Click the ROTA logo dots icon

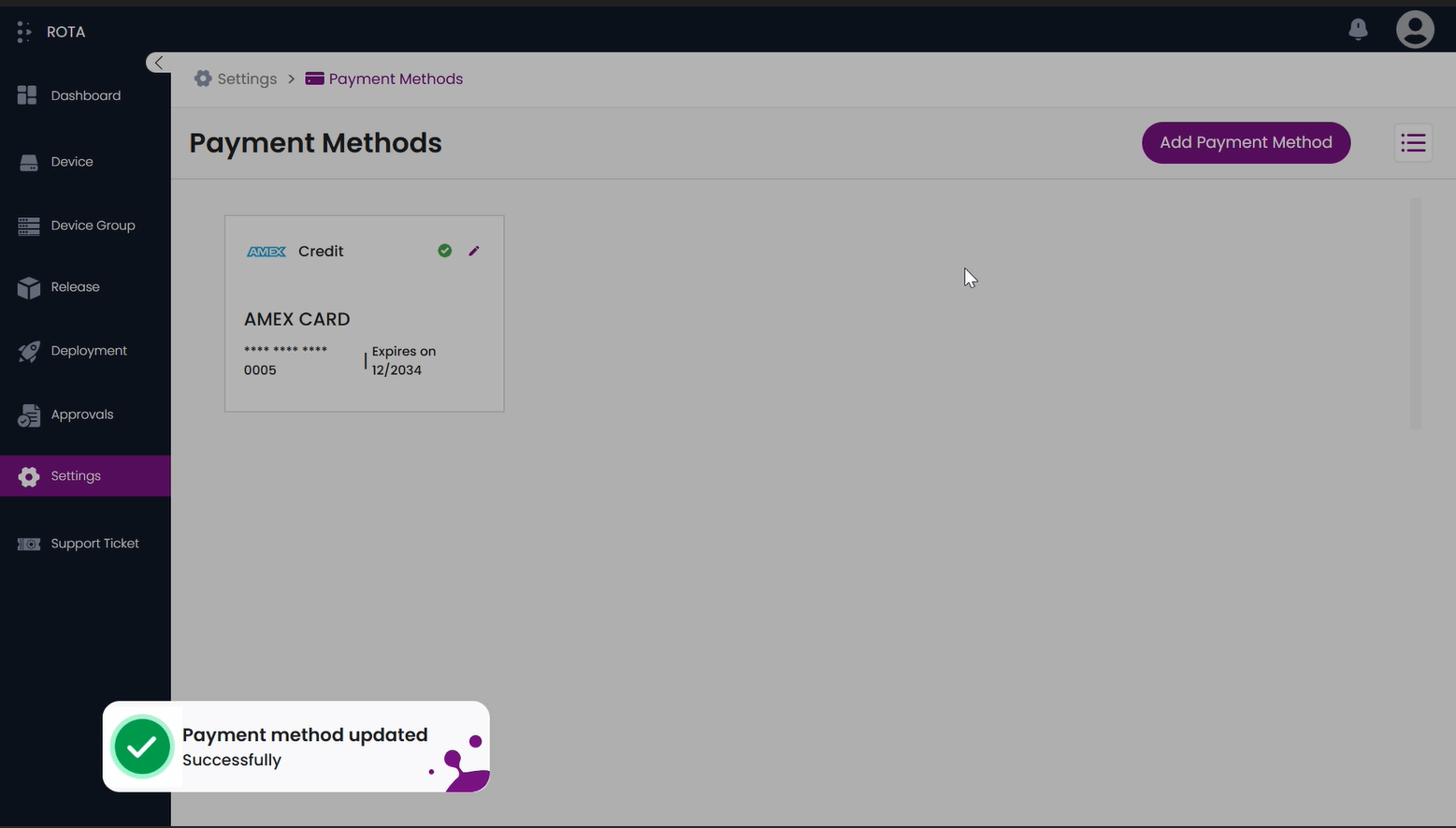[x=24, y=32]
